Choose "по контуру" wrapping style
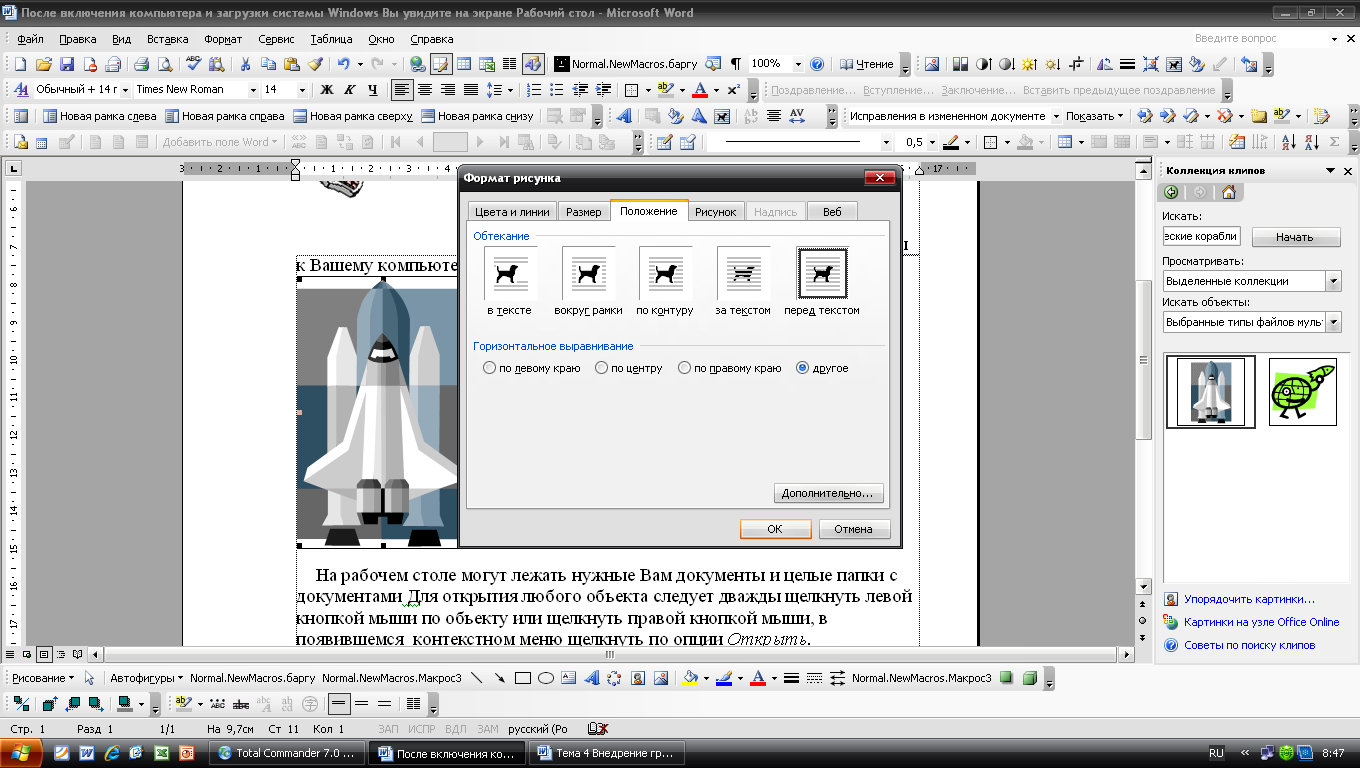 tap(665, 274)
